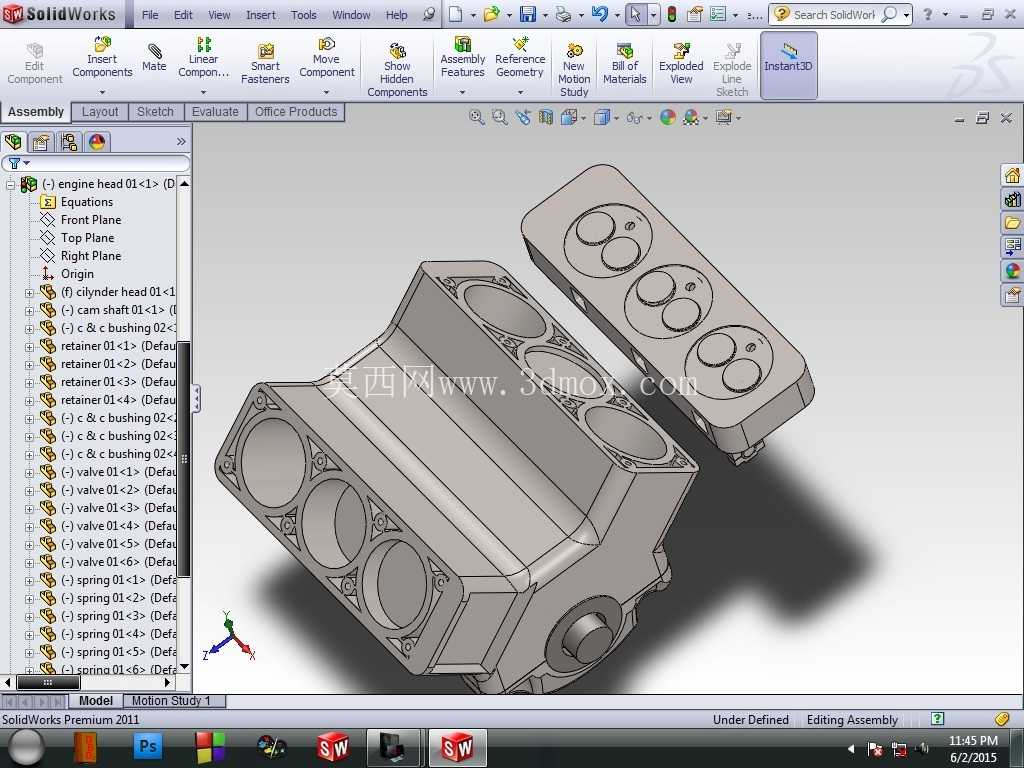Image resolution: width=1024 pixels, height=768 pixels.
Task: Open Assembly Features dropdown arrow
Action: pyautogui.click(x=462, y=92)
